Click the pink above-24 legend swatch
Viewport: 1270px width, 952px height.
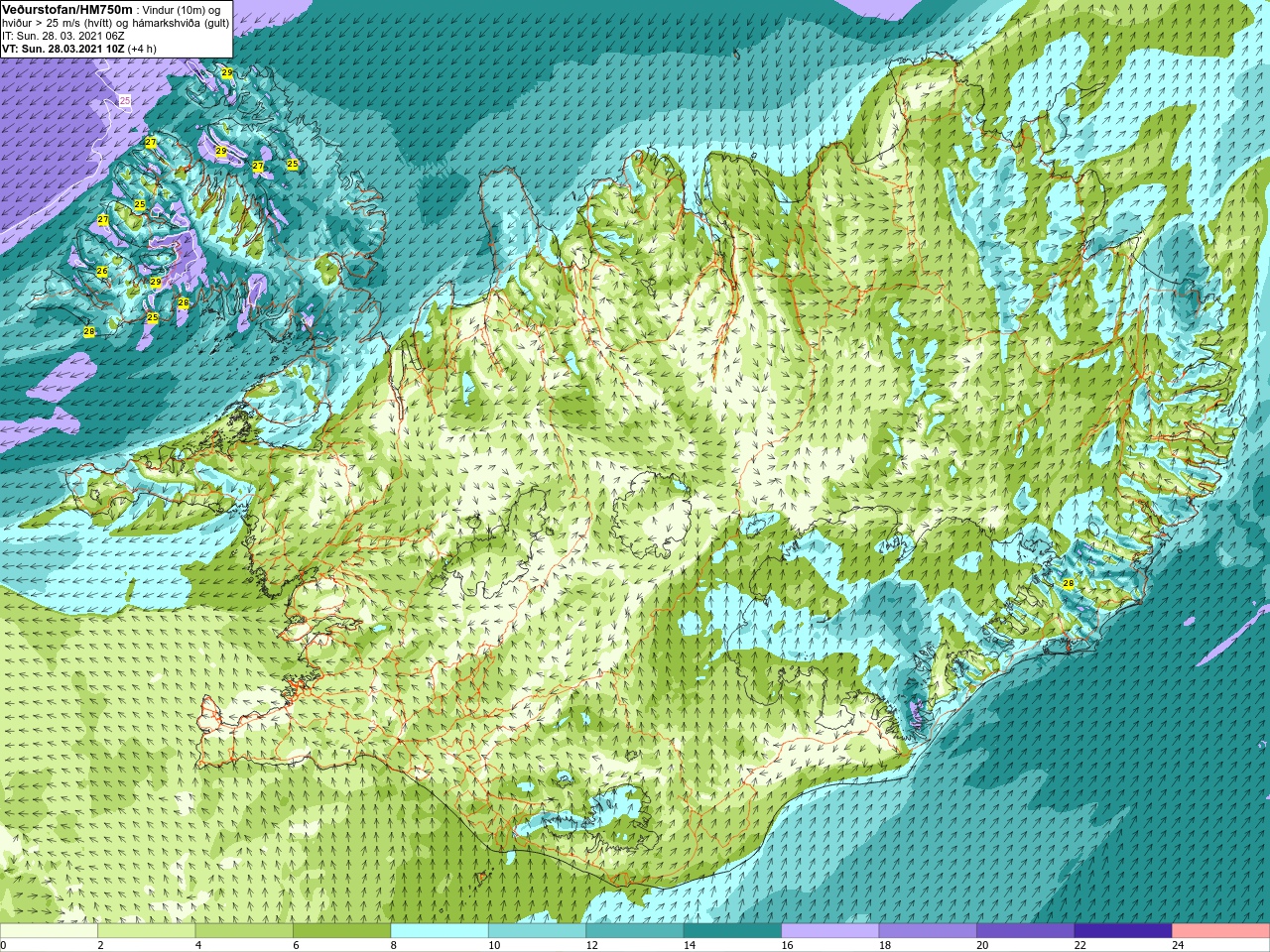coord(1220,931)
